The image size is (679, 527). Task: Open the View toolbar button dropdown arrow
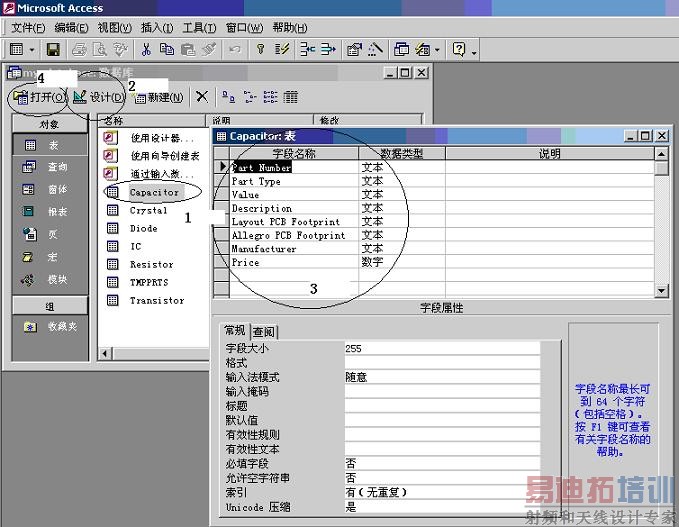click(x=32, y=50)
